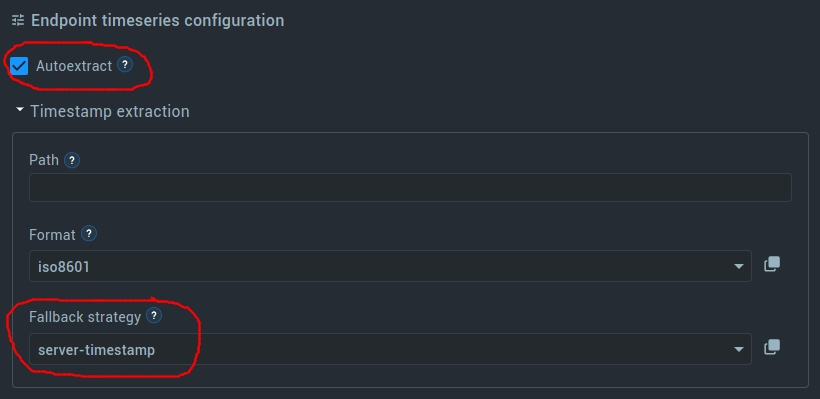Show help for Fallback strategy

tap(154, 316)
